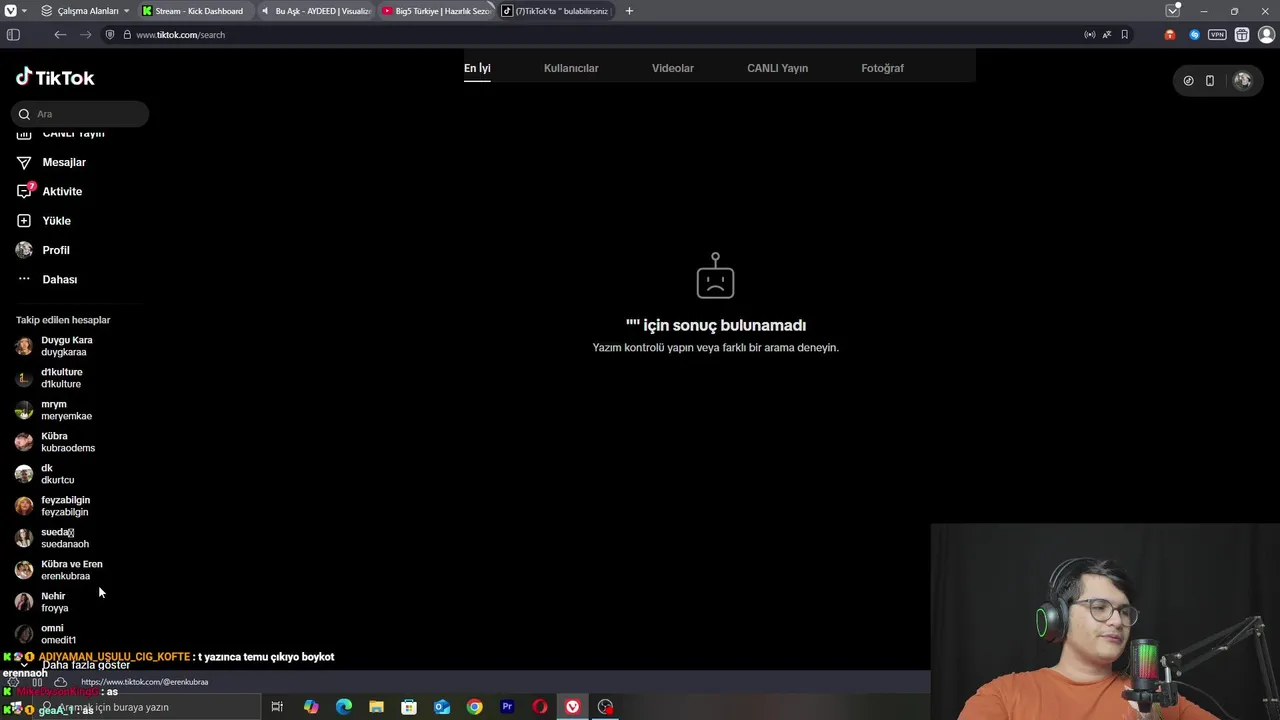Screen dimensions: 1280x720
Task: Switch to CANLI Yayın tab
Action: pos(777,68)
